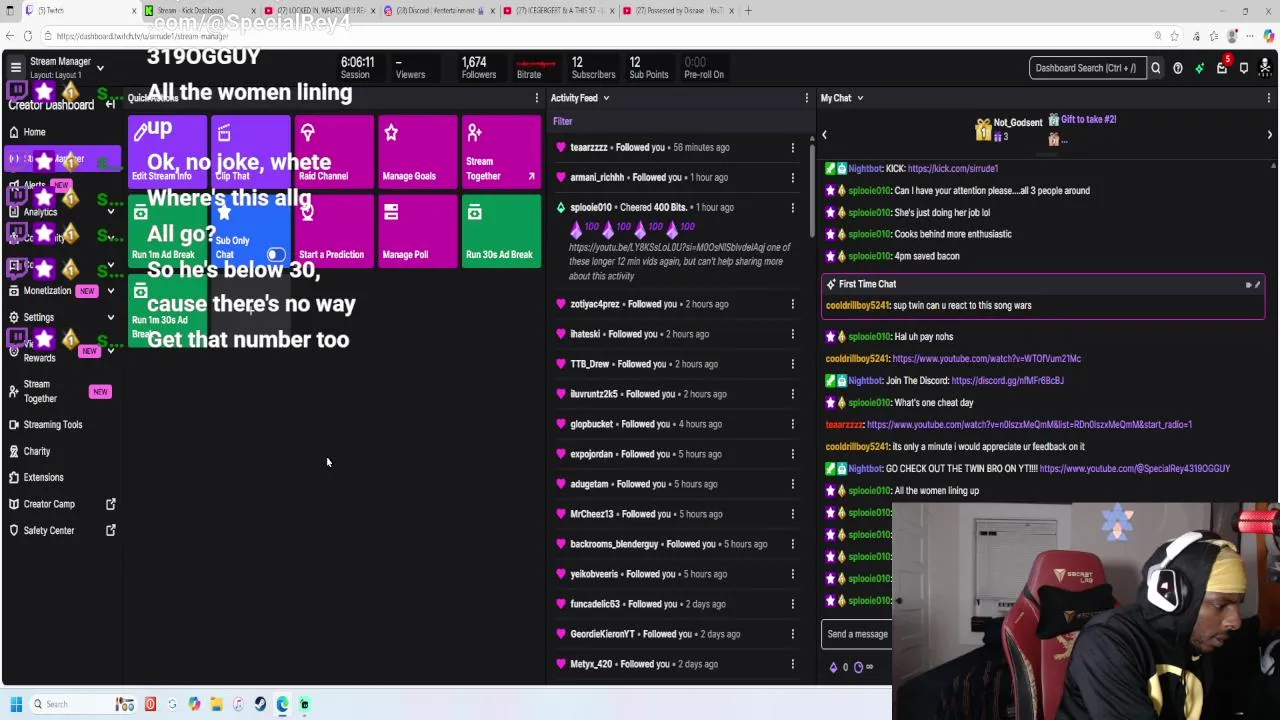Click Start a Prediction tile

(334, 231)
